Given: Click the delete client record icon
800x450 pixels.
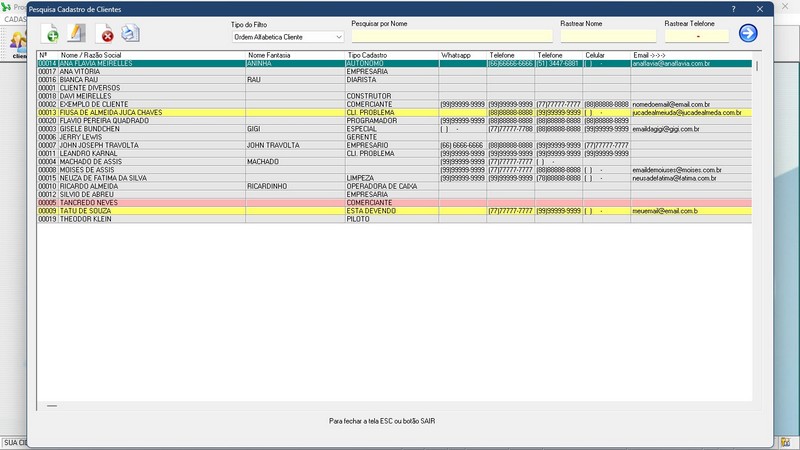Looking at the screenshot, I should click(x=104, y=34).
